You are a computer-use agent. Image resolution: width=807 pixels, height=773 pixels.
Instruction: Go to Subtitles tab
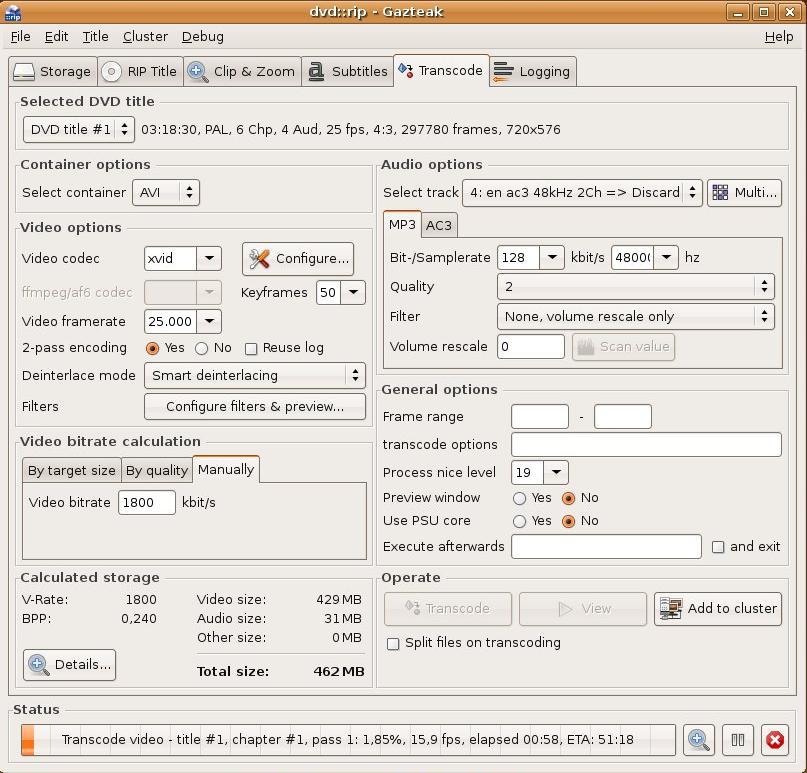[x=347, y=71]
